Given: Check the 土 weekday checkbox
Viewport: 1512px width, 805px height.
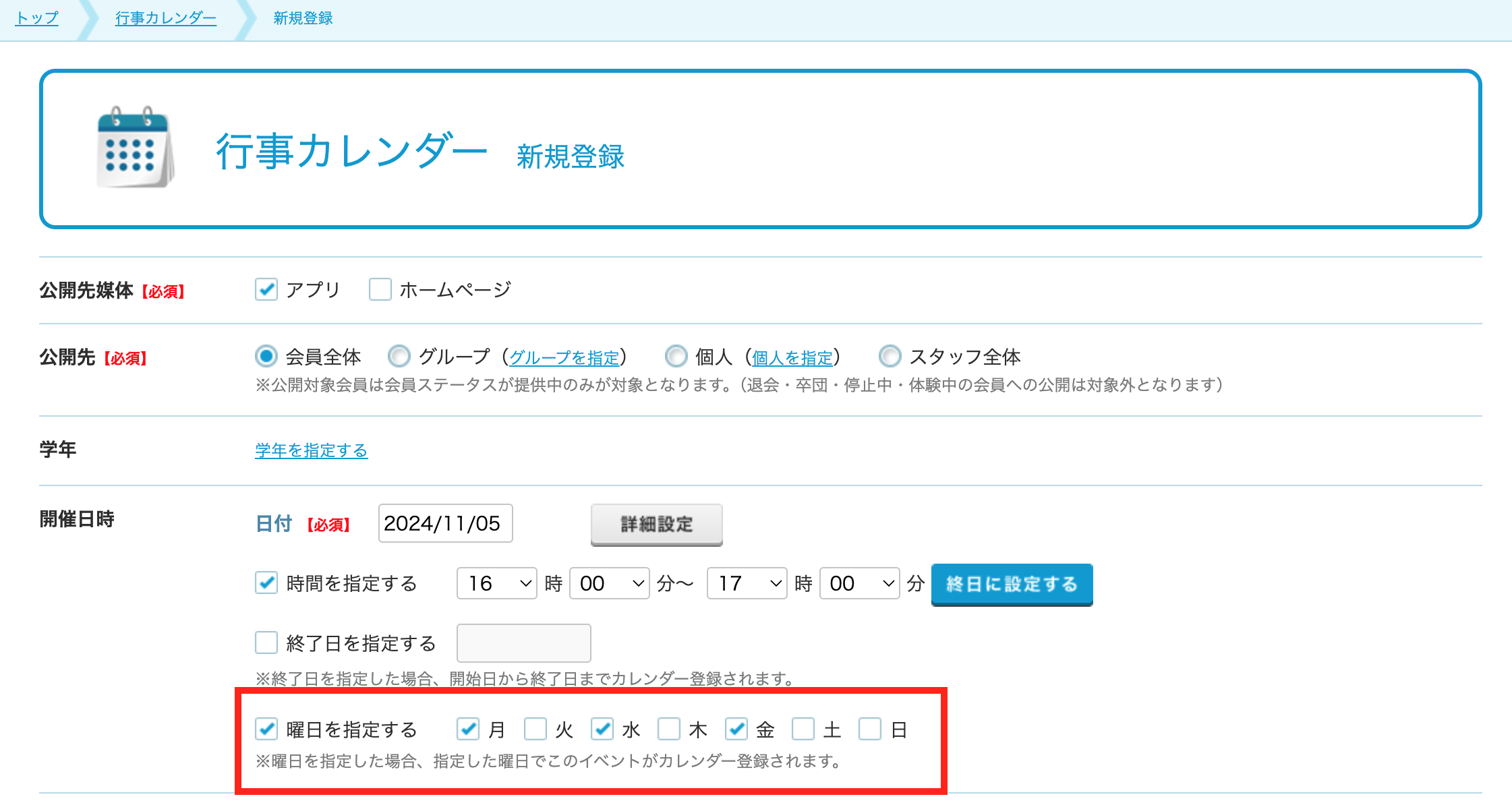Looking at the screenshot, I should [803, 729].
